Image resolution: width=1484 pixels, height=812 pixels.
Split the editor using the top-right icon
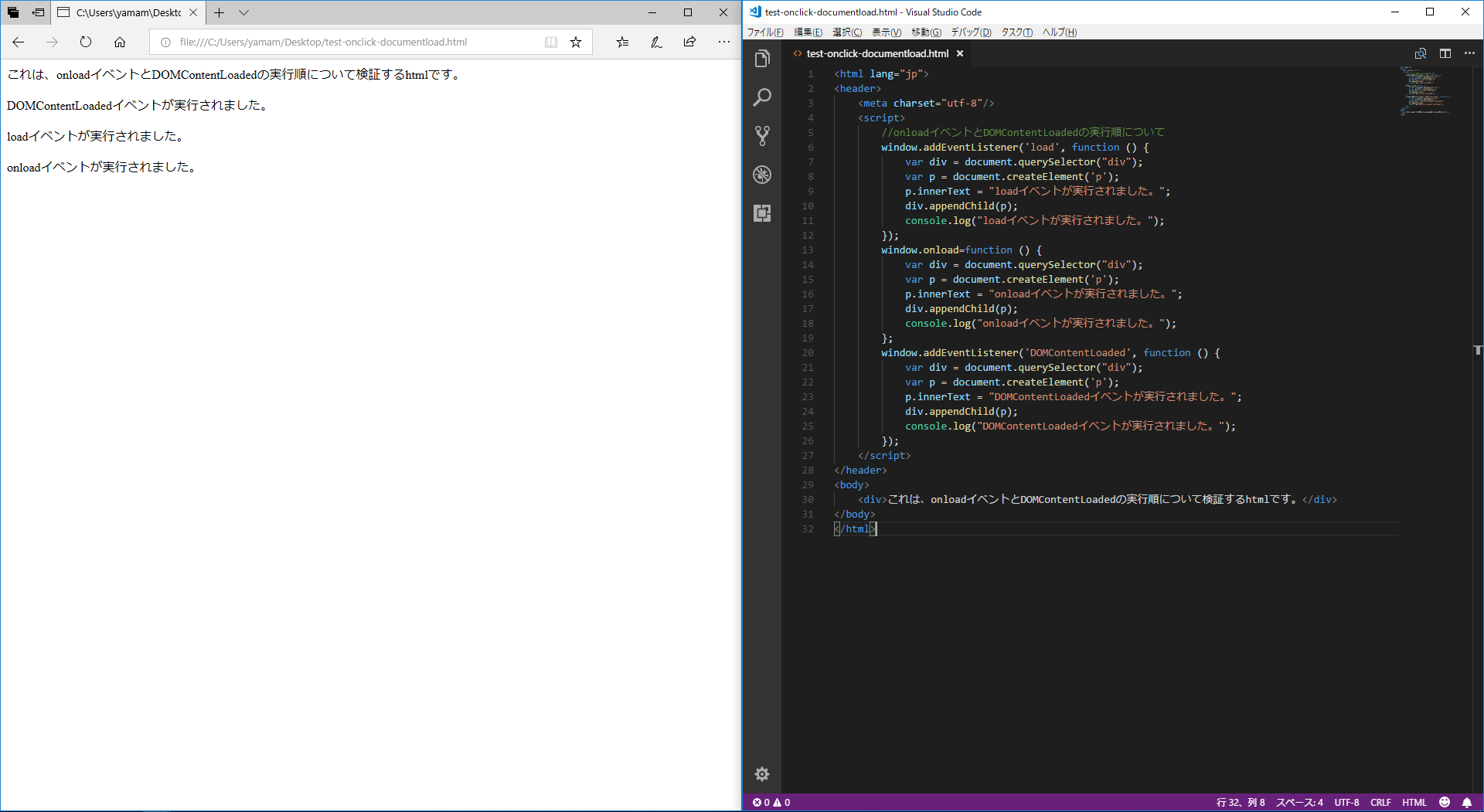[x=1445, y=53]
